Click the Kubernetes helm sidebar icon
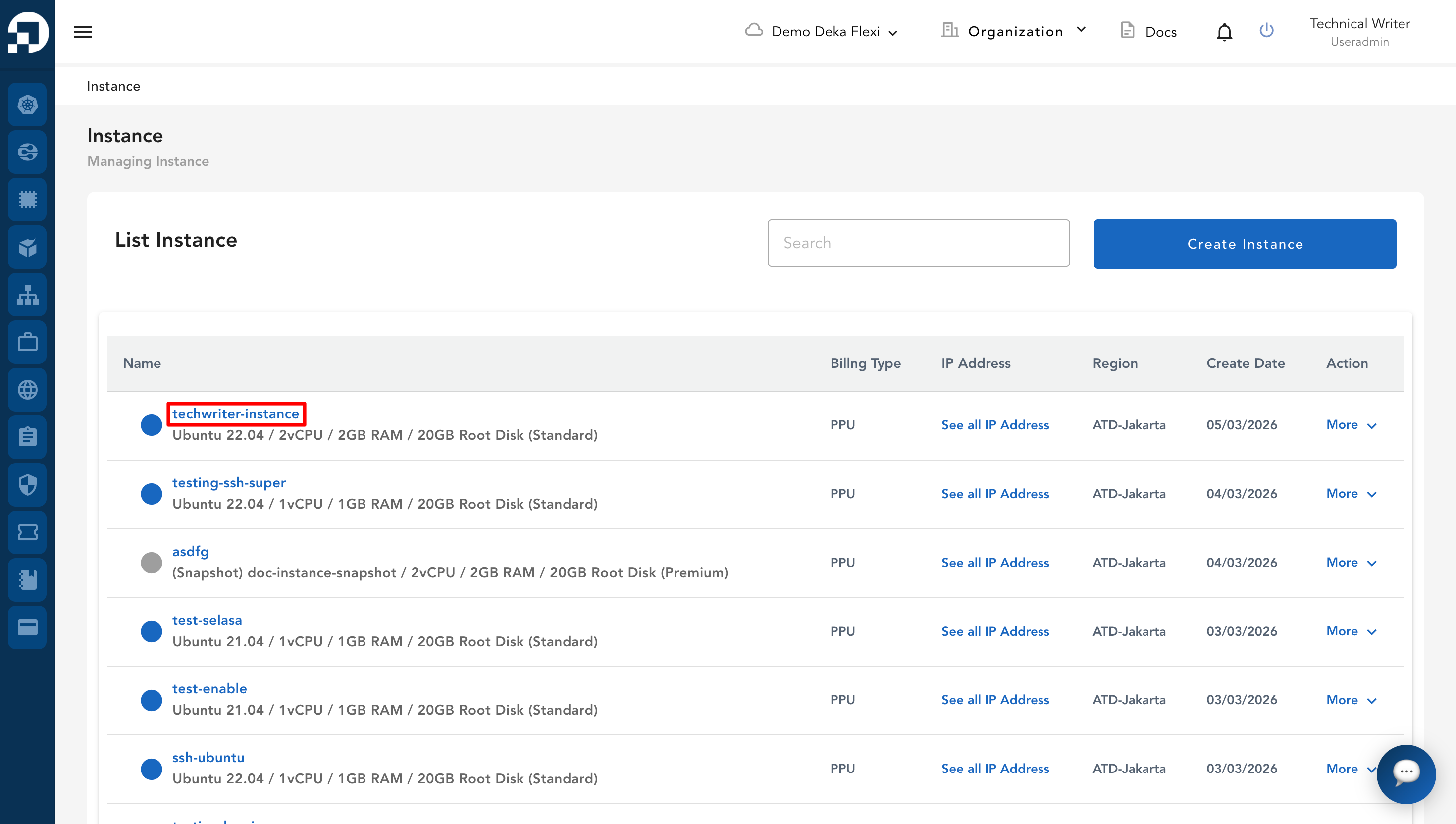1456x824 pixels. click(x=27, y=104)
